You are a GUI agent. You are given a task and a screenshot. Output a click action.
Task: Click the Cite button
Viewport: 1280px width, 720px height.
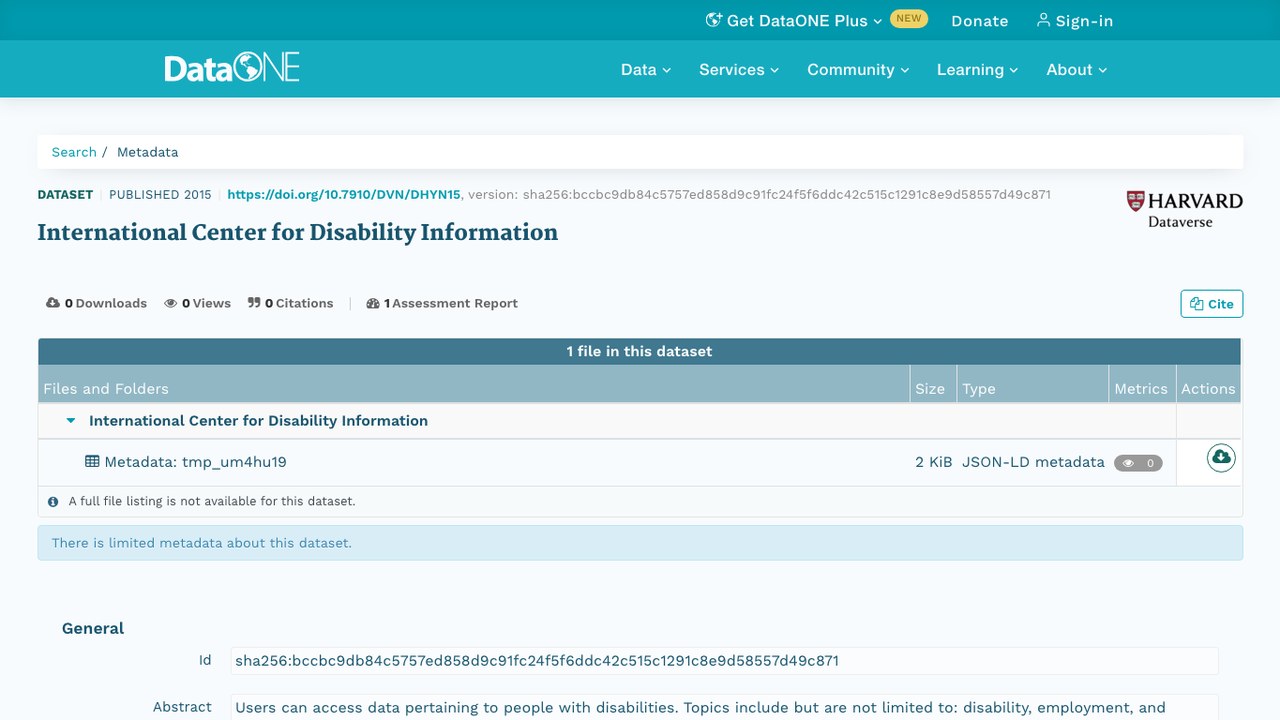click(x=1212, y=304)
